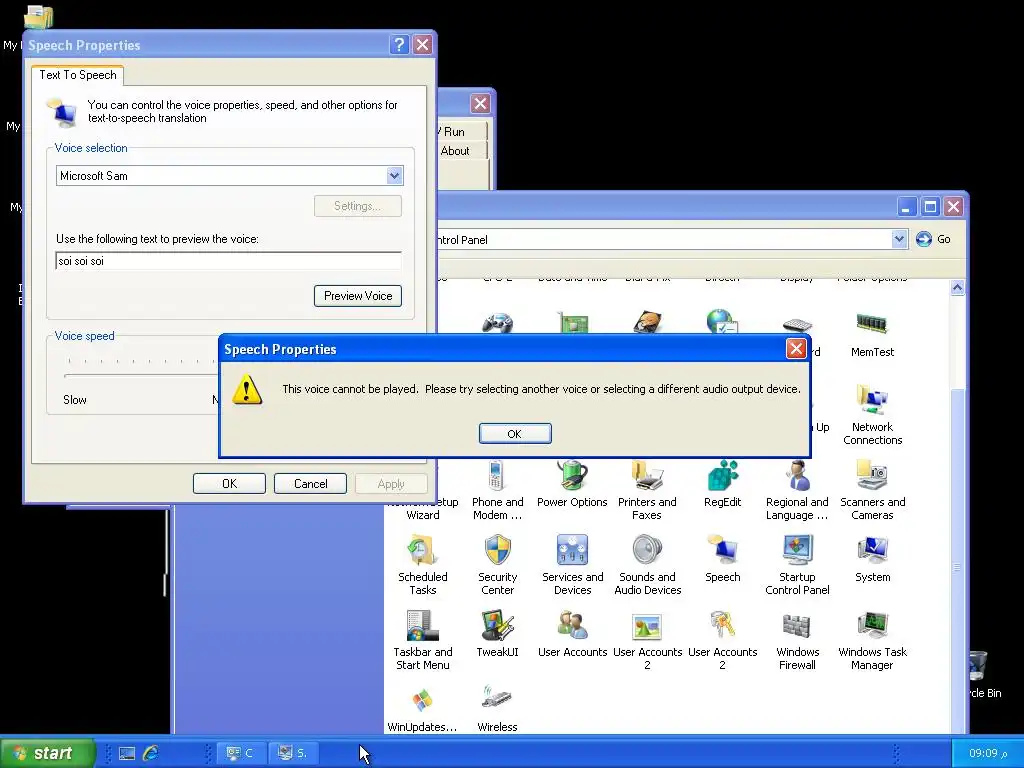Screen dimensions: 1024x768
Task: Click the taskbar clock showing 09:09
Action: [x=987, y=753]
